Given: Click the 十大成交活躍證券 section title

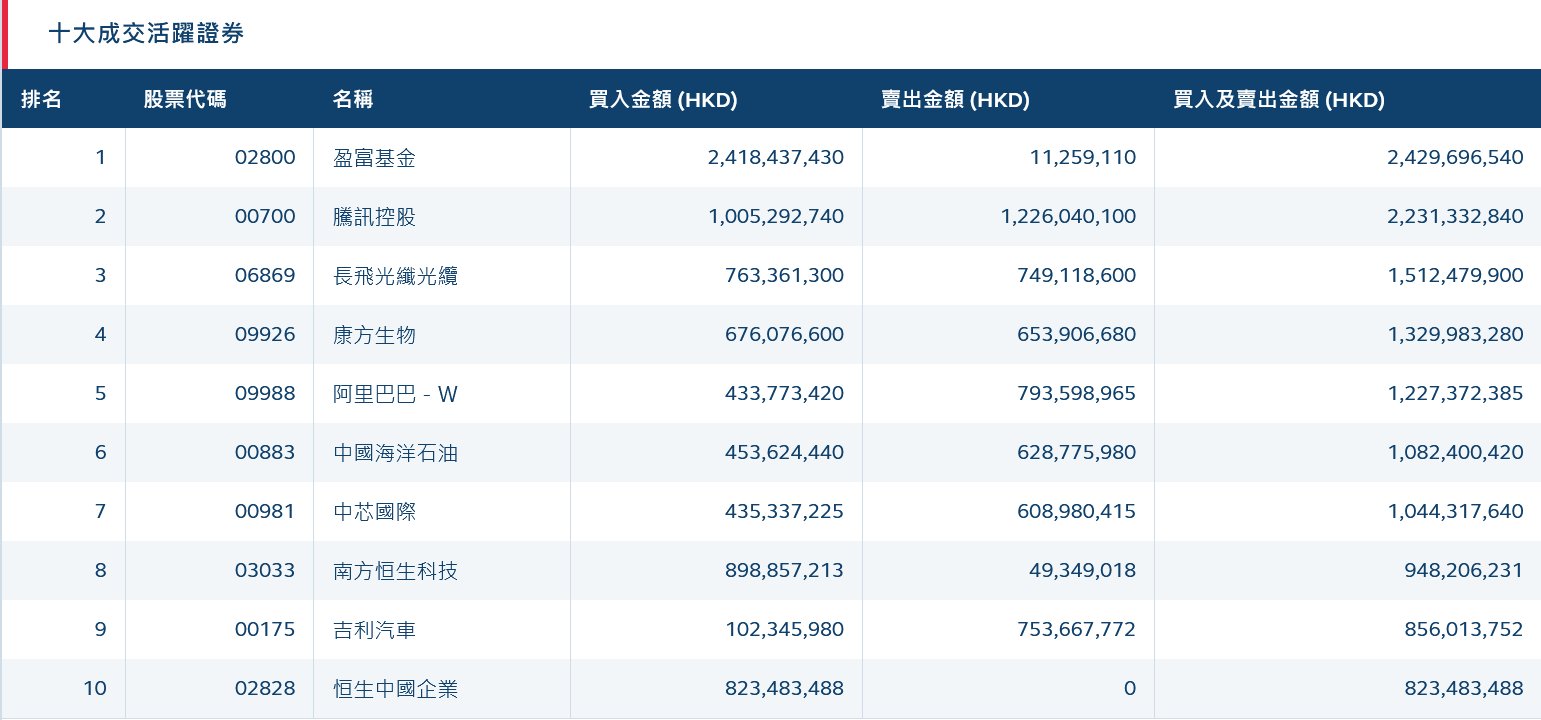Looking at the screenshot, I should click(146, 34).
